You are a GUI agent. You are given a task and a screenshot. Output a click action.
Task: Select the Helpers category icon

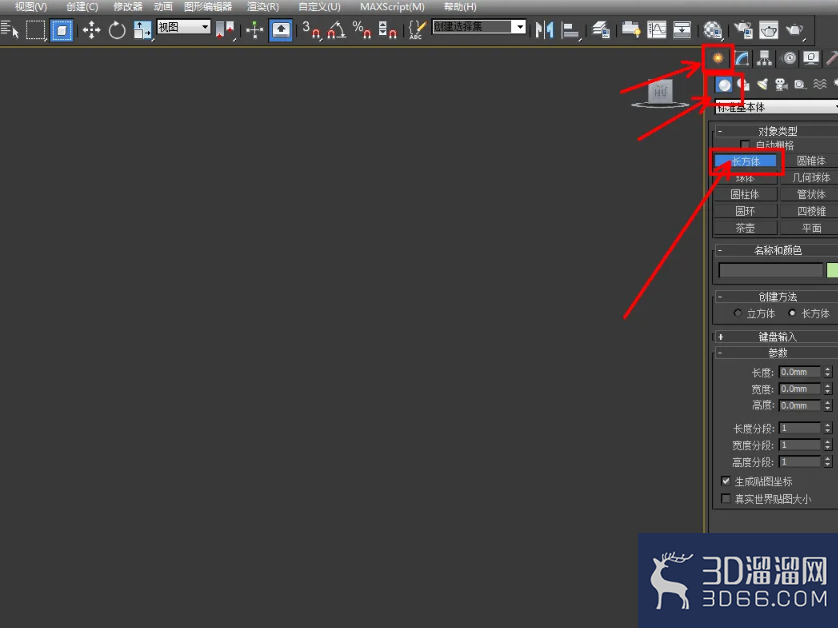[x=800, y=84]
